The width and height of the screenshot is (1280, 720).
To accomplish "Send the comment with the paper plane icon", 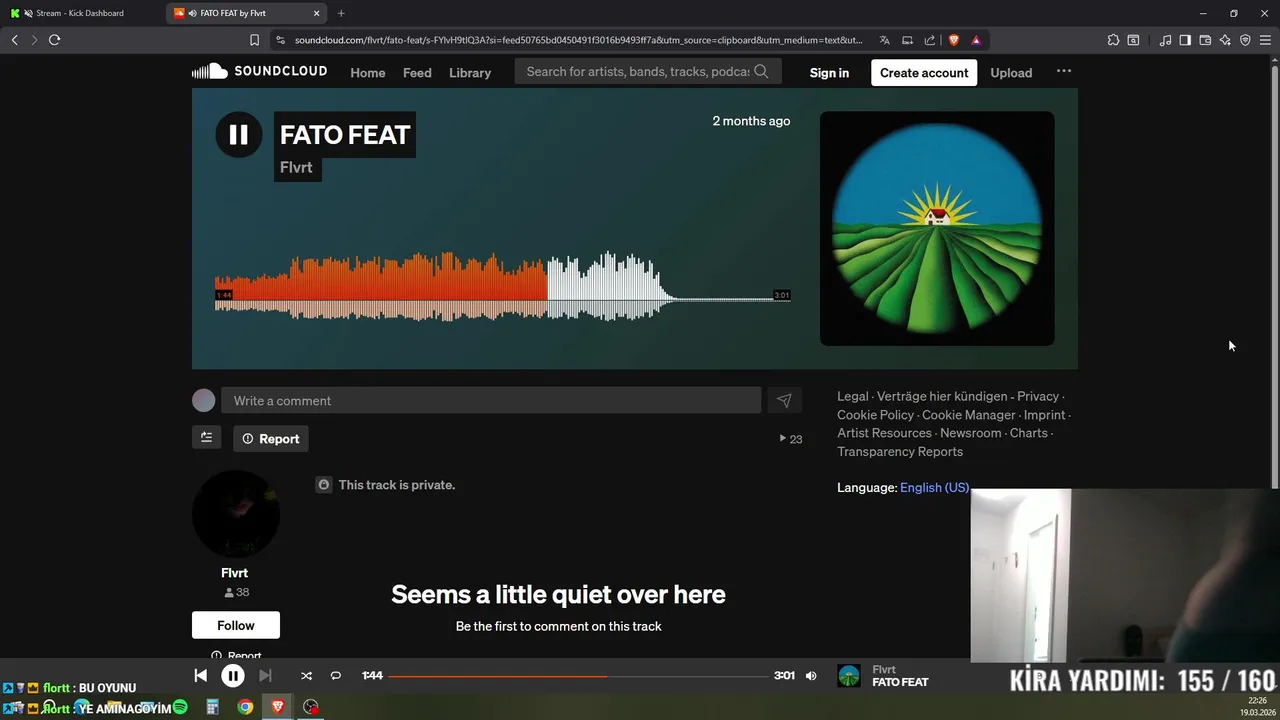I will click(784, 400).
